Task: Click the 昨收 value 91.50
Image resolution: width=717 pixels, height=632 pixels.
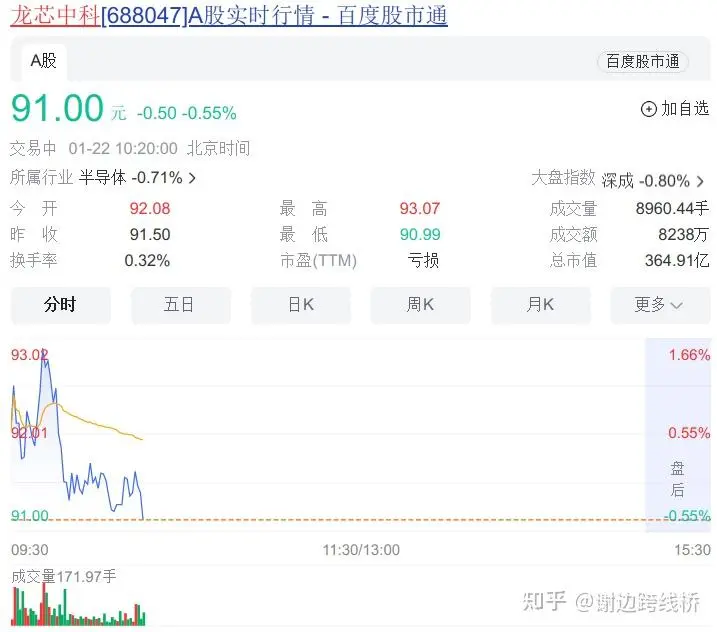Action: point(150,235)
